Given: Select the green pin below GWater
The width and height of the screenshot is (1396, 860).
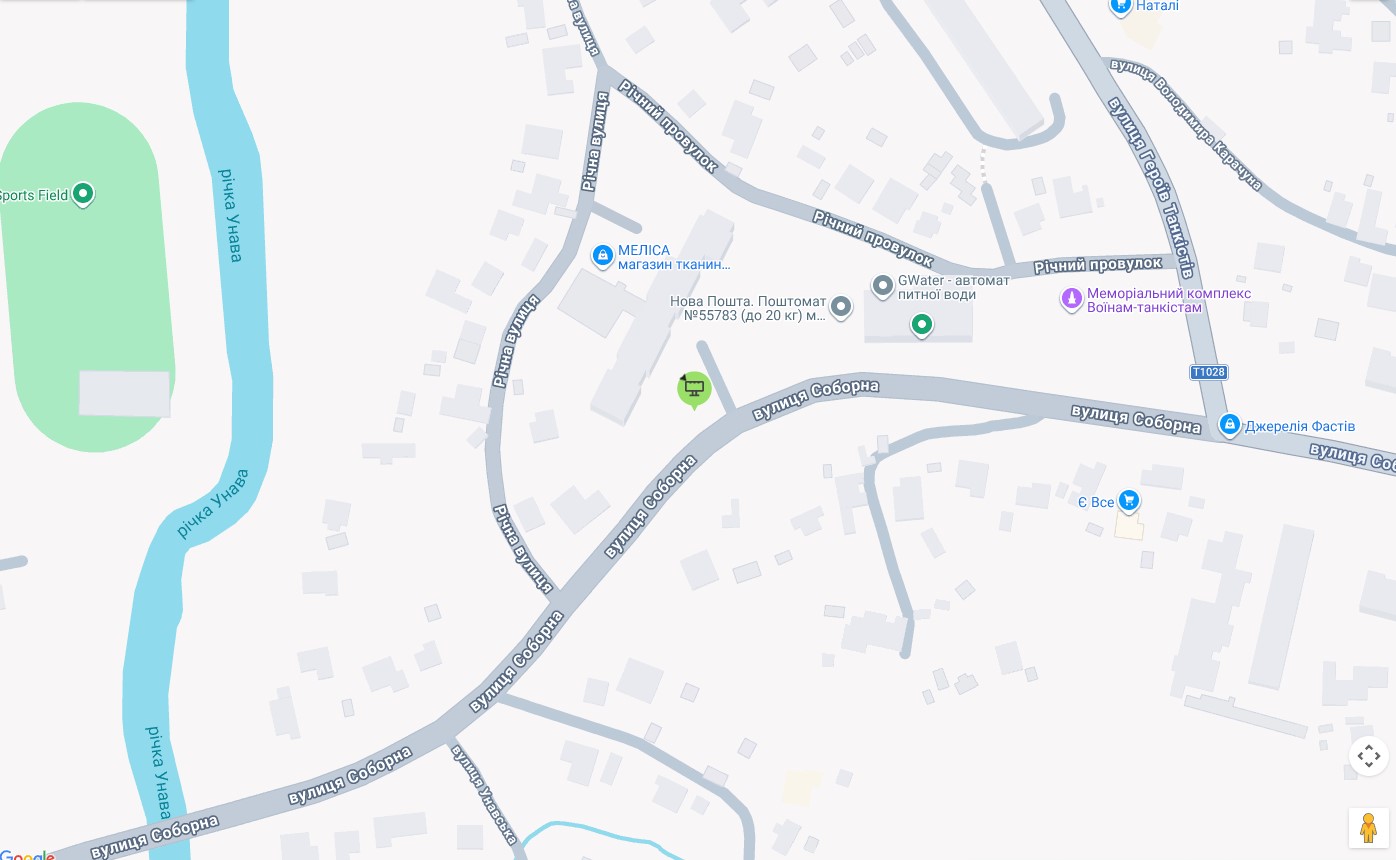Looking at the screenshot, I should pyautogui.click(x=922, y=325).
